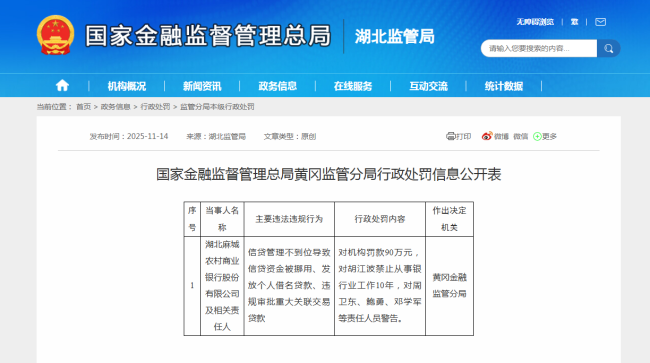Screen dimensions: 650x363
Task: Click the 当事人名称 column header
Action: click(x=222, y=219)
